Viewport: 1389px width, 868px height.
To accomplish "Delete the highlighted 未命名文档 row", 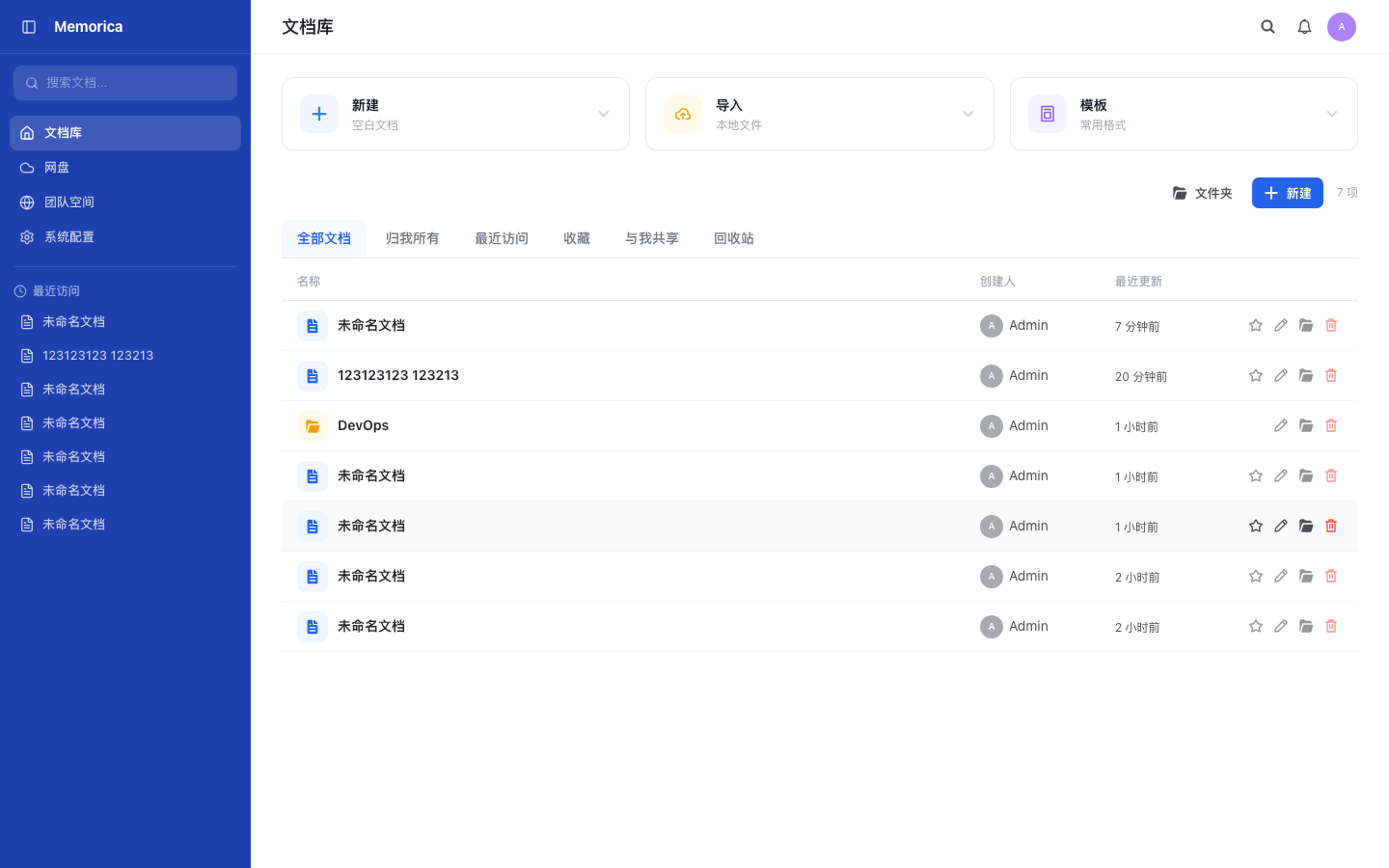I will point(1331,527).
